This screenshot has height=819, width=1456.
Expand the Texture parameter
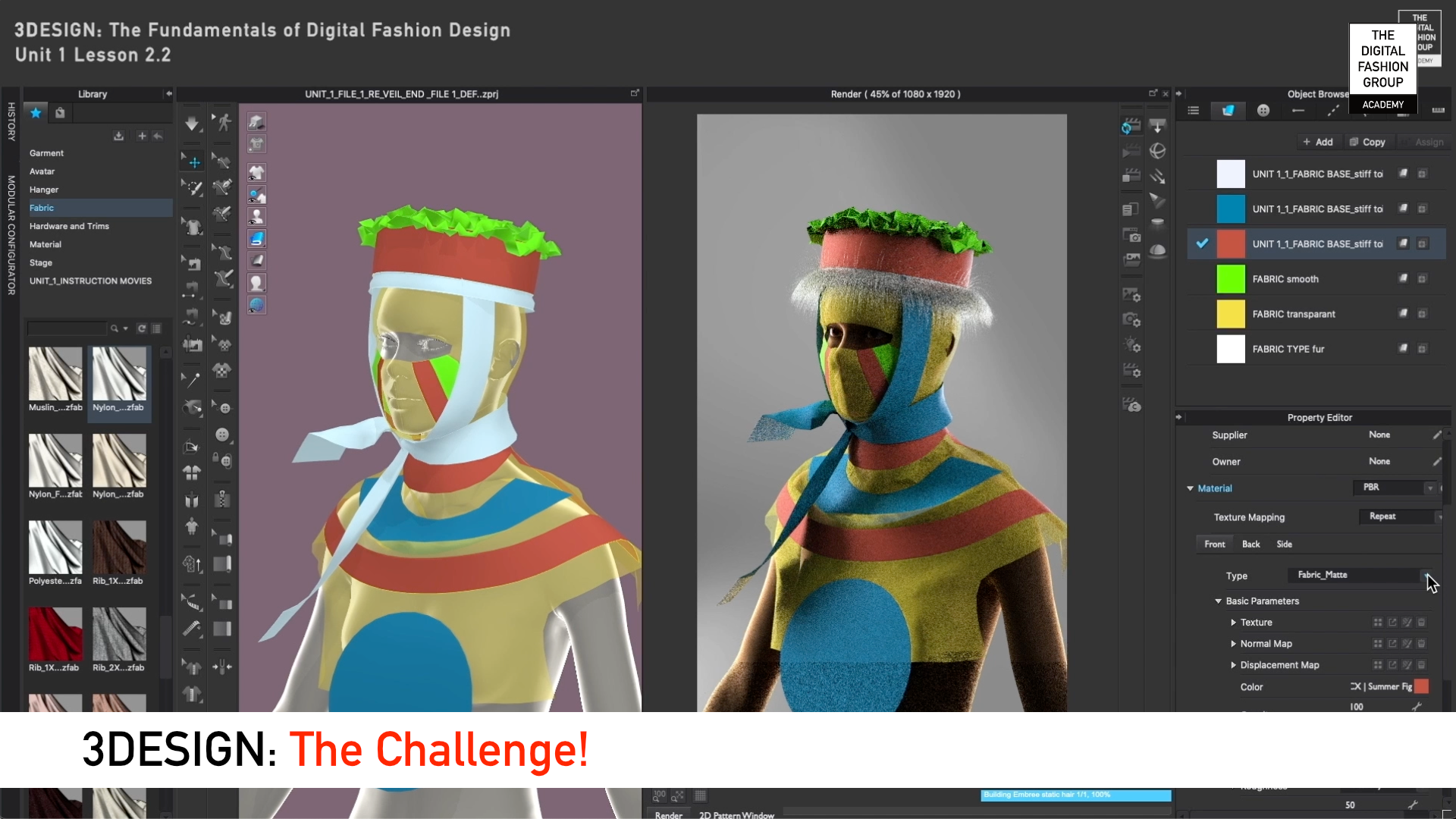pyautogui.click(x=1233, y=623)
